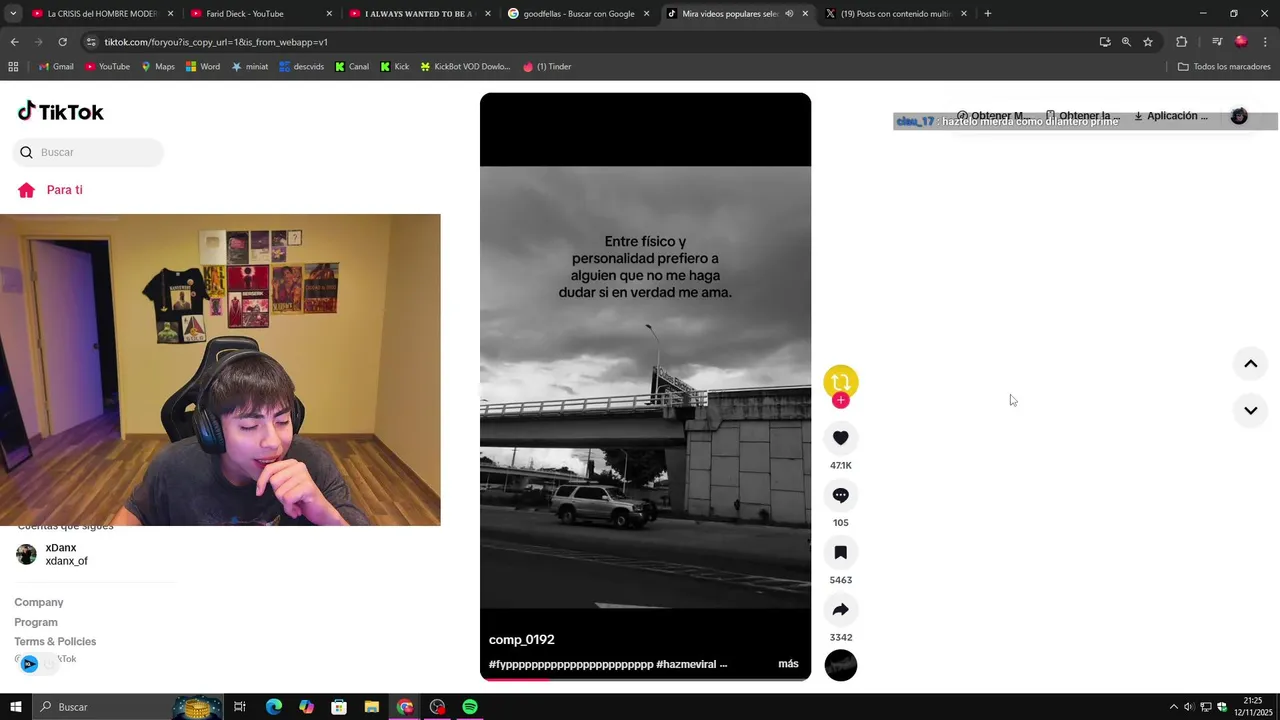
Task: Open Todos los marcadores folder
Action: (1224, 67)
